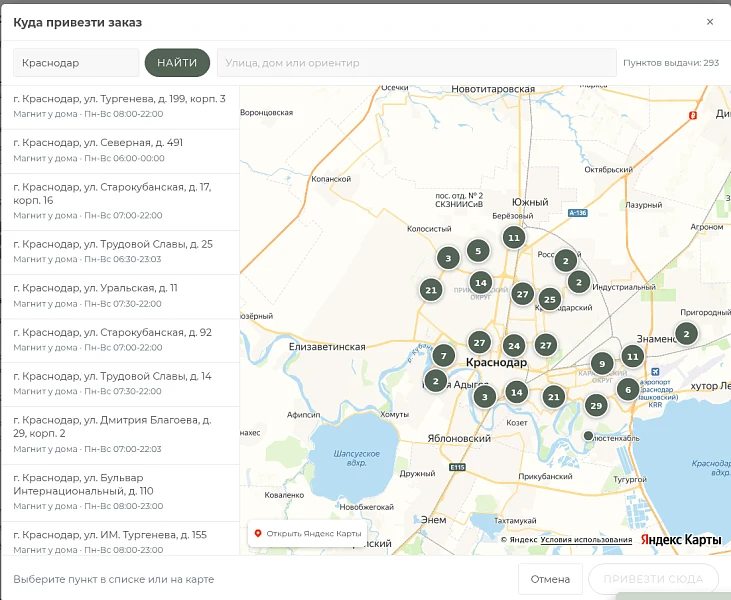Click map cluster marker 29

pos(596,406)
